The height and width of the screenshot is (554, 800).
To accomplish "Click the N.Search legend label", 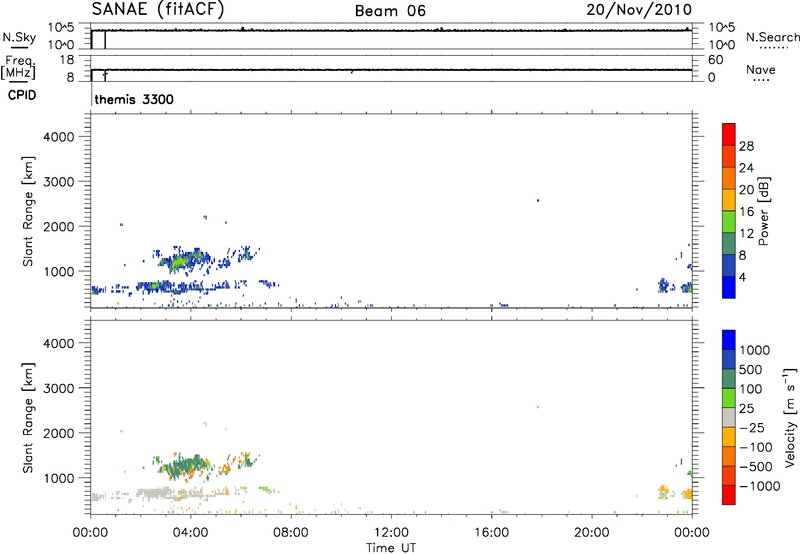I will pyautogui.click(x=773, y=37).
